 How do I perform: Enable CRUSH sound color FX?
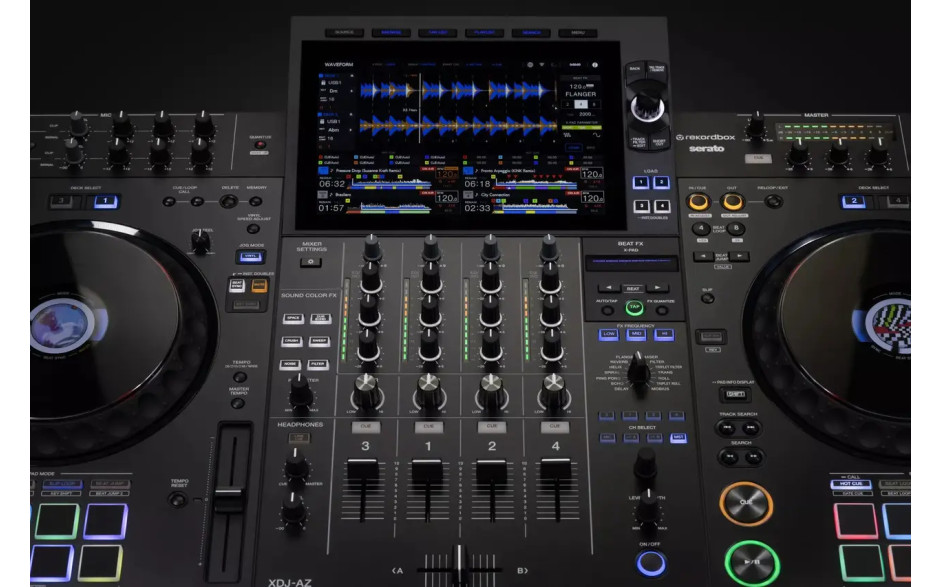[x=292, y=341]
